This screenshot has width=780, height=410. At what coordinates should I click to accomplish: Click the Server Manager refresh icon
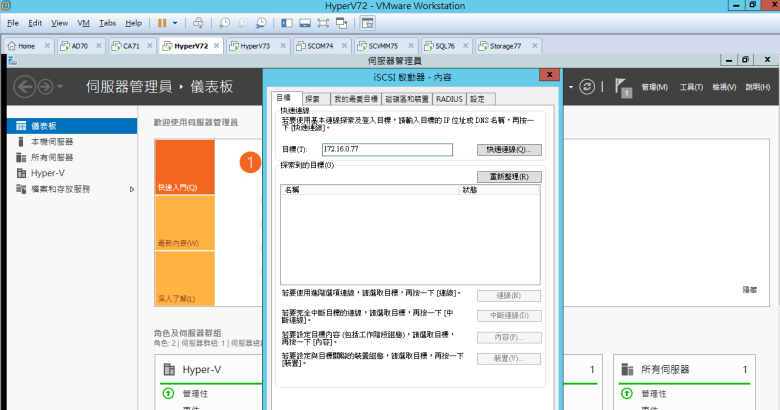tap(587, 87)
